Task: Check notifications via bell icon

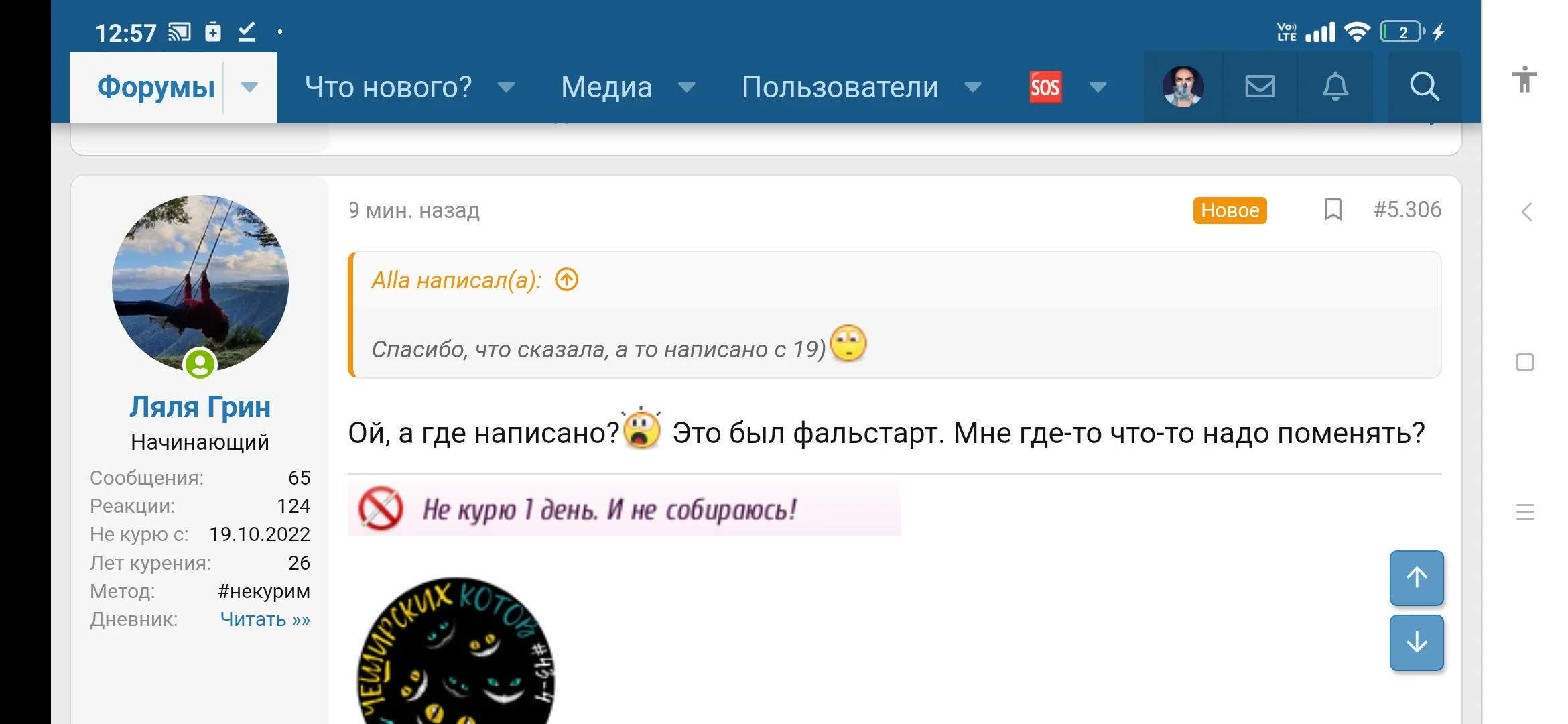Action: pyautogui.click(x=1335, y=87)
